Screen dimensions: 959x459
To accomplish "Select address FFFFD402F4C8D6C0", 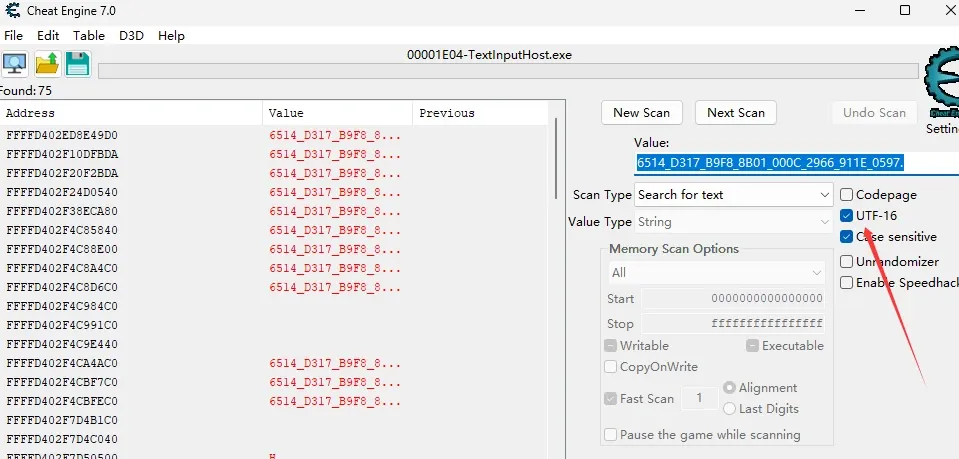I will [x=62, y=287].
